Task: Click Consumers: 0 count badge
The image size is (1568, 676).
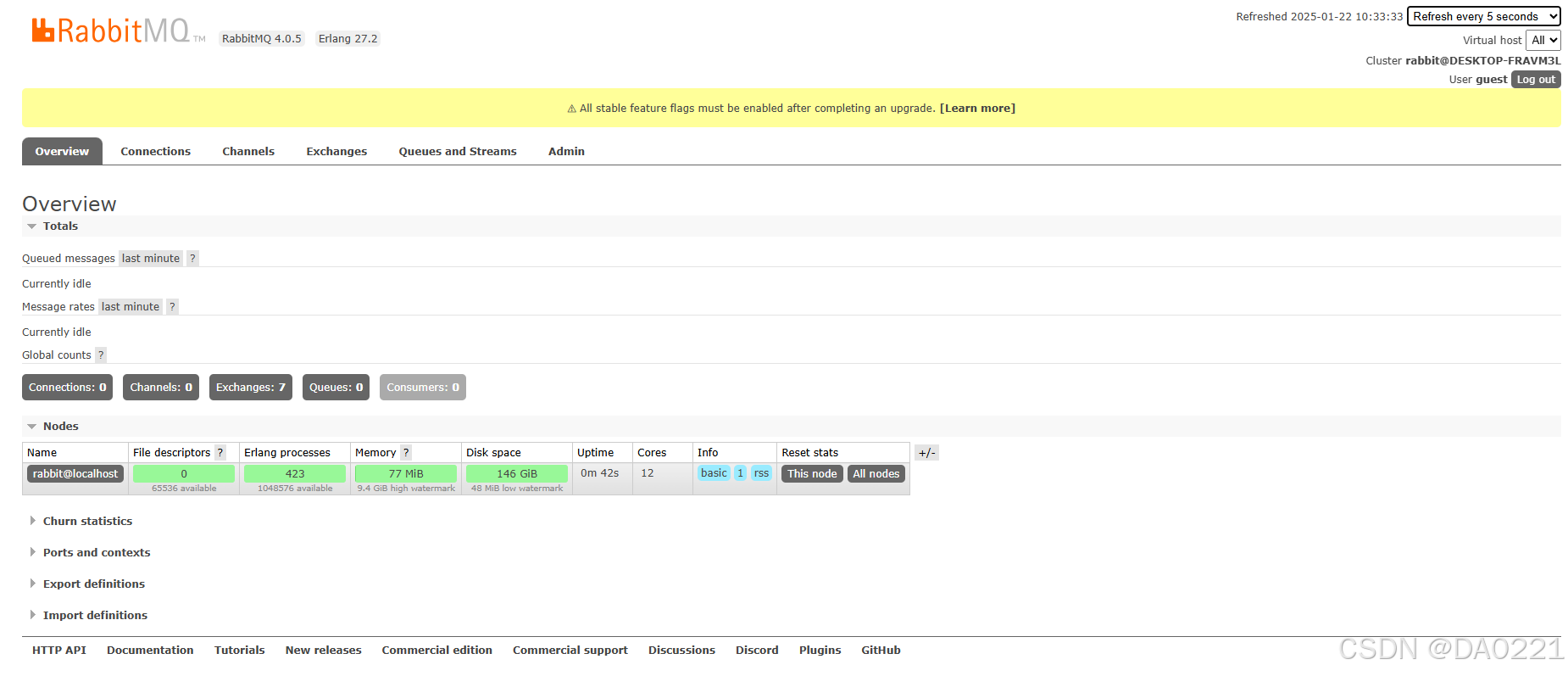Action: point(423,388)
